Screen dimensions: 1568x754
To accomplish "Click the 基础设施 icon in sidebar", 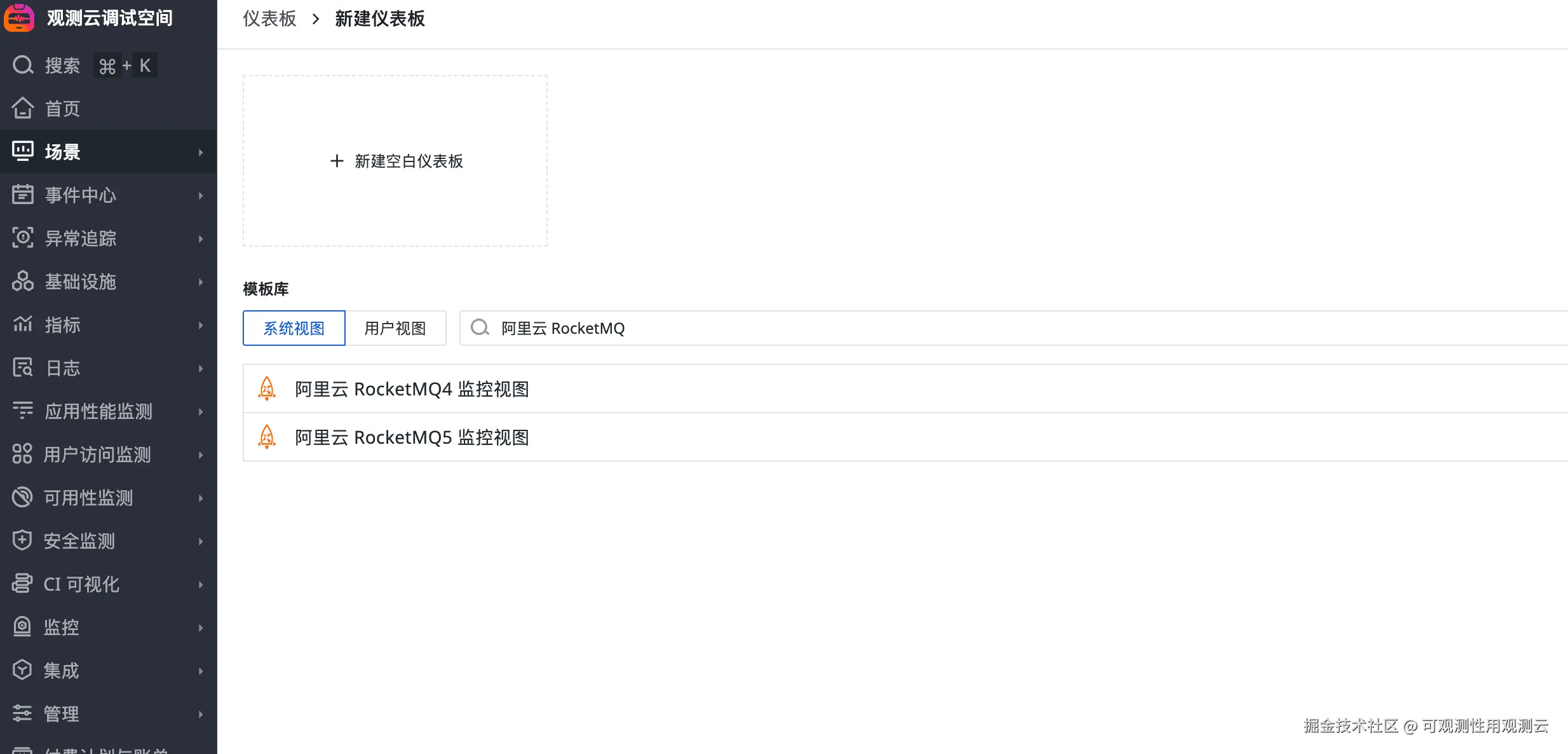I will [23, 281].
